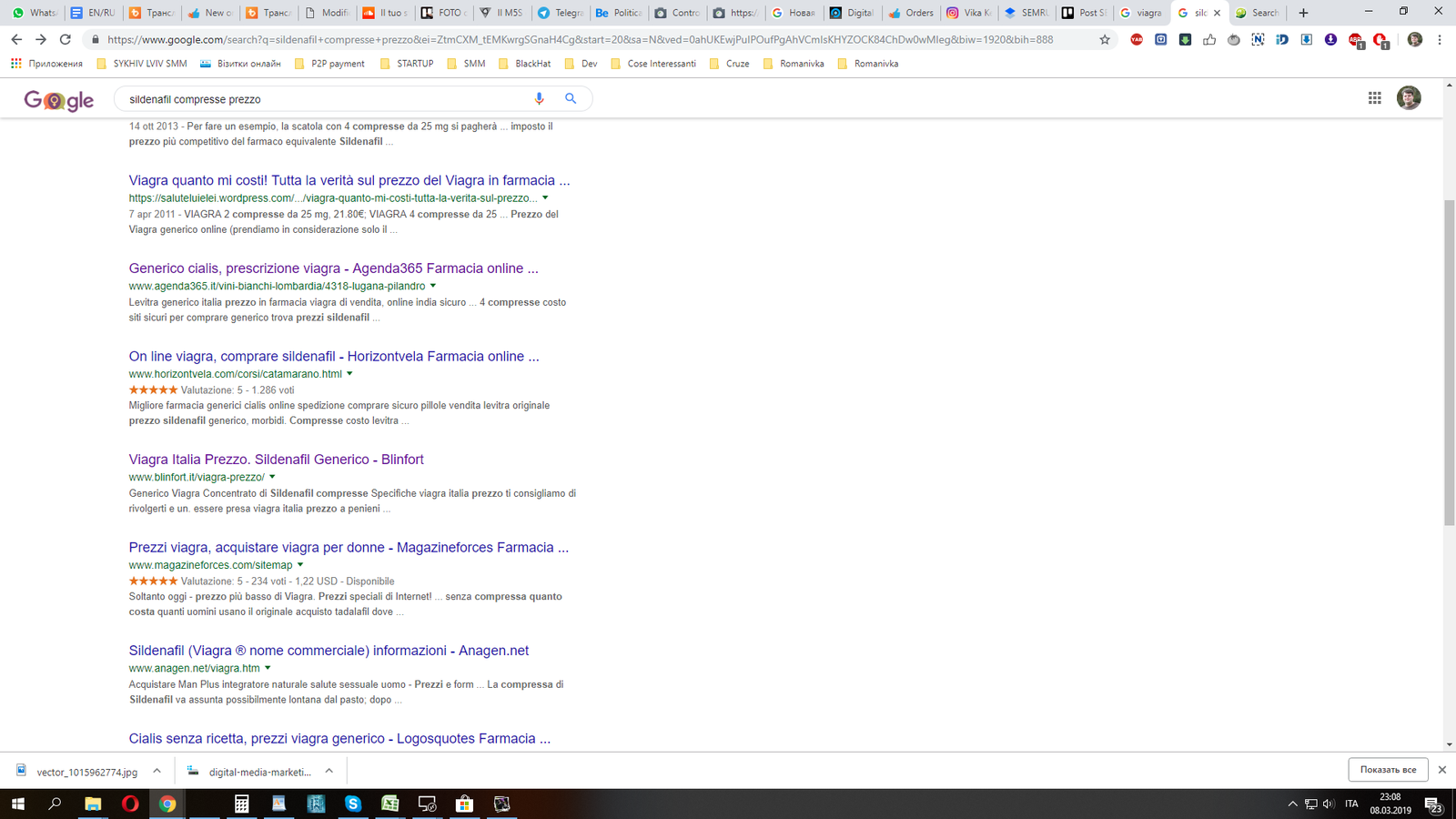Viewport: 1456px width, 819px height.
Task: Open Chrome three-dot menu
Action: (1440, 40)
